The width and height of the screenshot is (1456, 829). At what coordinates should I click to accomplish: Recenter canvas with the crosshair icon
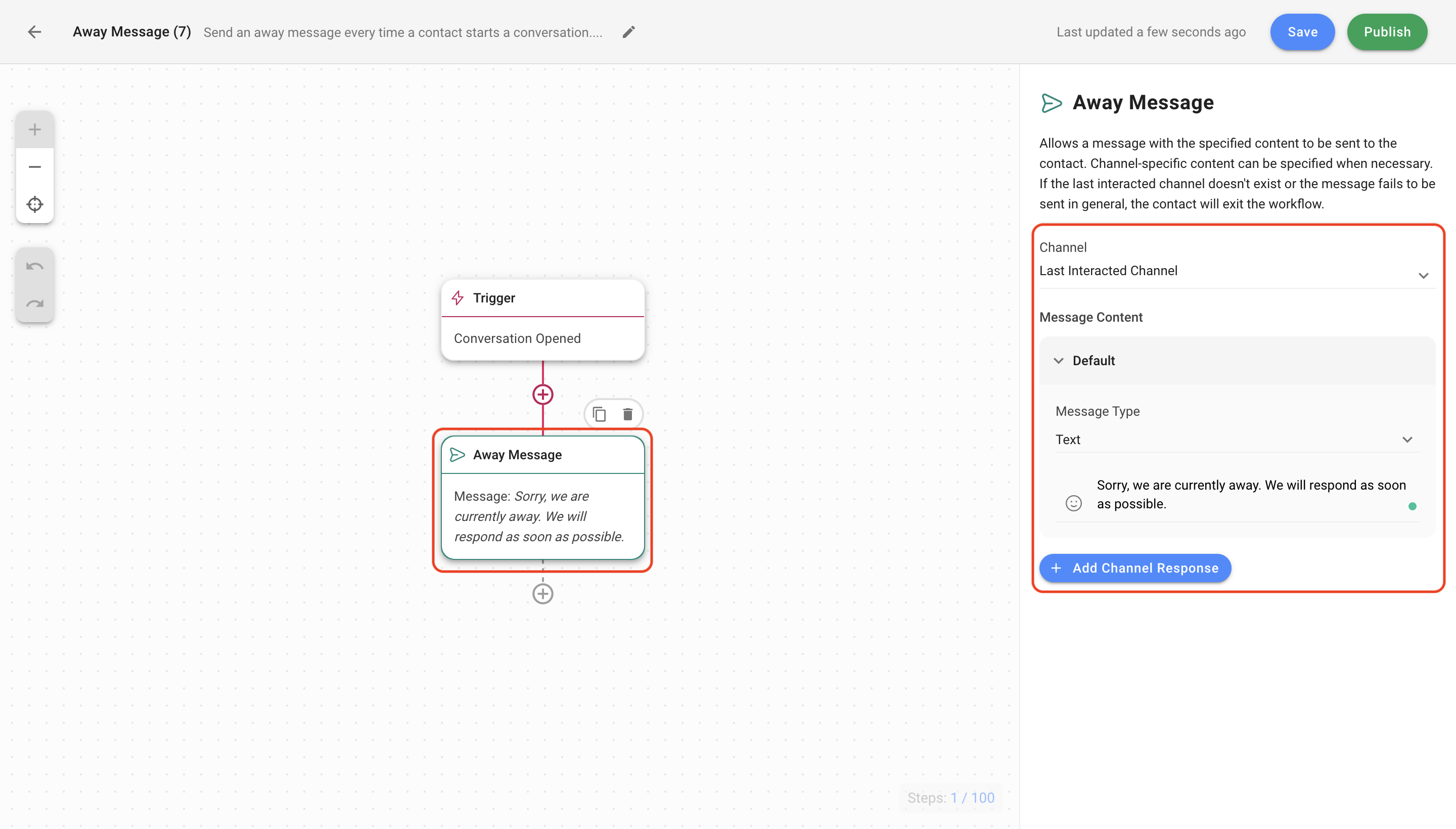coord(35,204)
